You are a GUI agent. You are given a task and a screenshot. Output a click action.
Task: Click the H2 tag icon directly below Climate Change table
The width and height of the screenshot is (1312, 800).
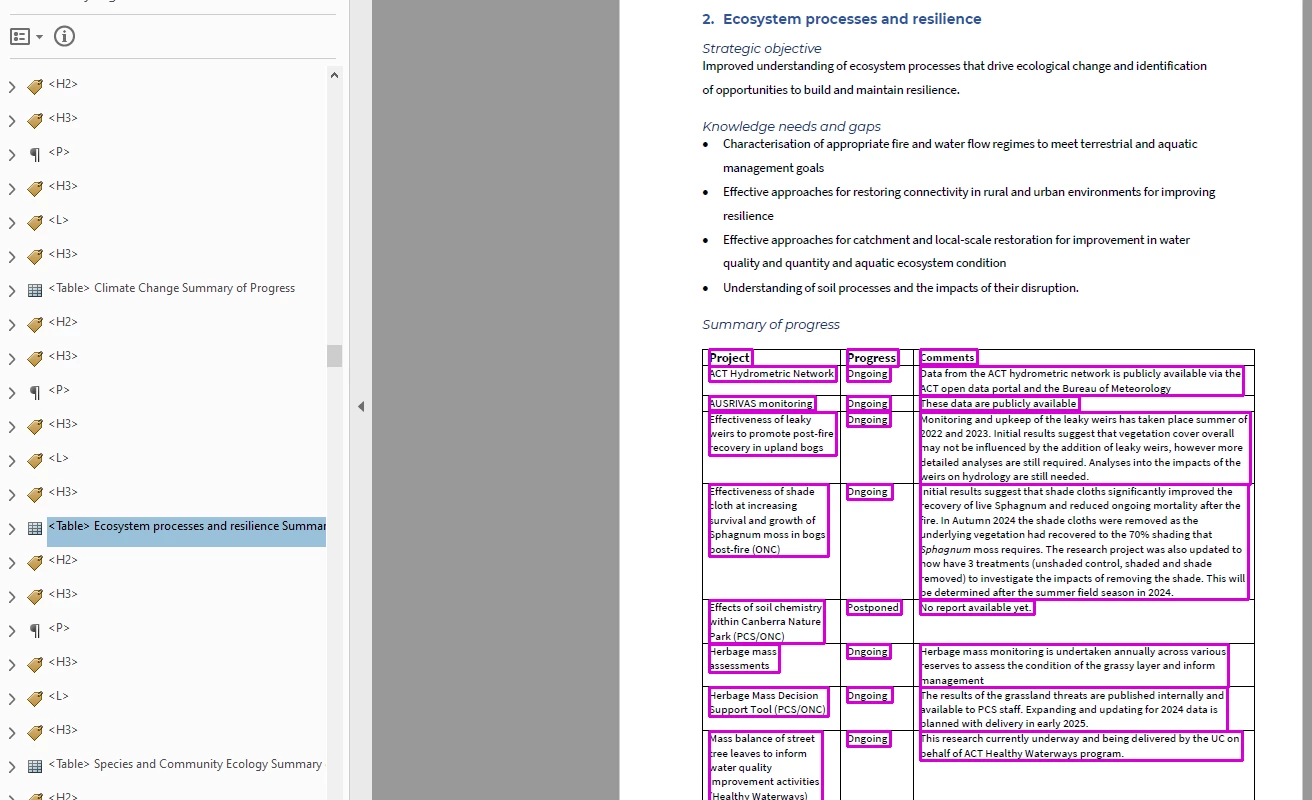tap(35, 324)
